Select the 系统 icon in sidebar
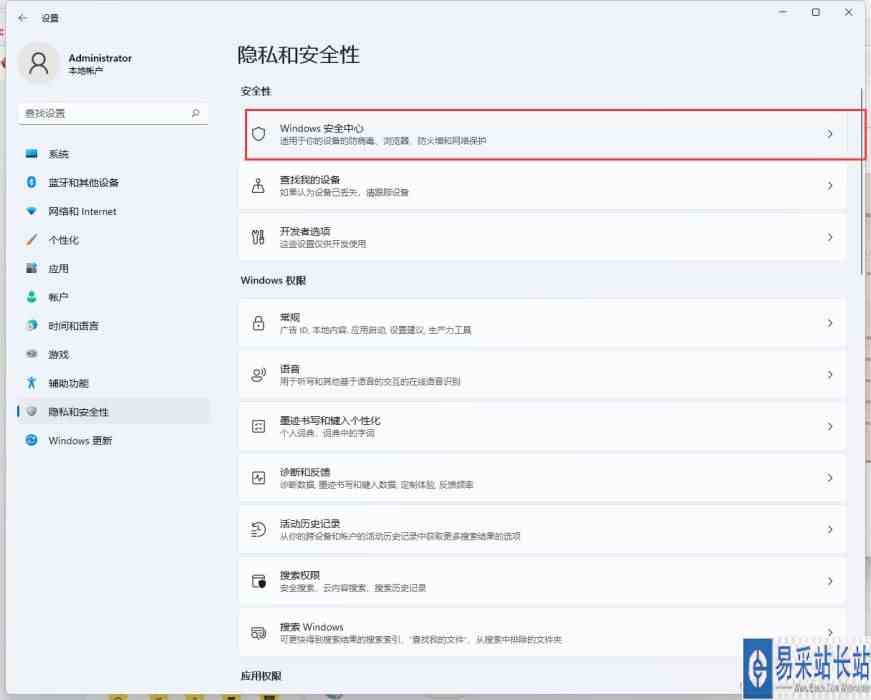The width and height of the screenshot is (871, 700). point(33,154)
